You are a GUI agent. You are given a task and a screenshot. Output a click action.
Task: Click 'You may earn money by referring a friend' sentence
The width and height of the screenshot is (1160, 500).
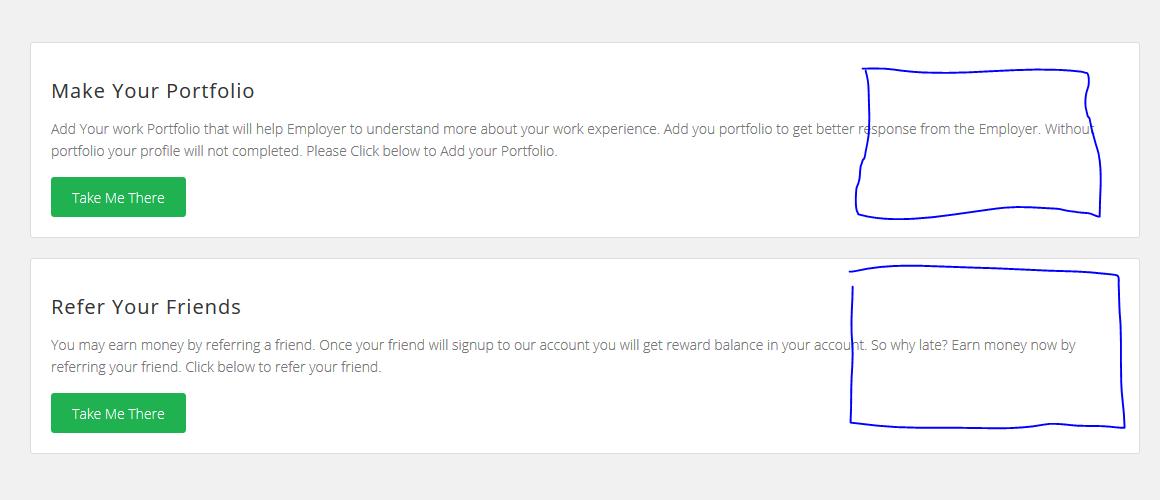tap(183, 345)
